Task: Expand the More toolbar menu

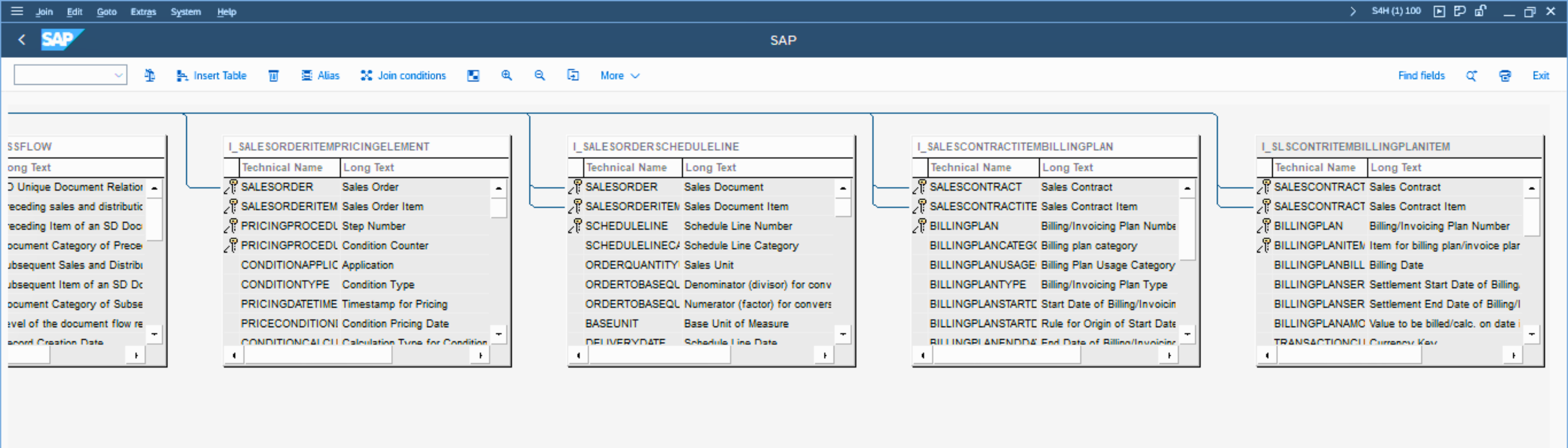Action: click(x=619, y=75)
